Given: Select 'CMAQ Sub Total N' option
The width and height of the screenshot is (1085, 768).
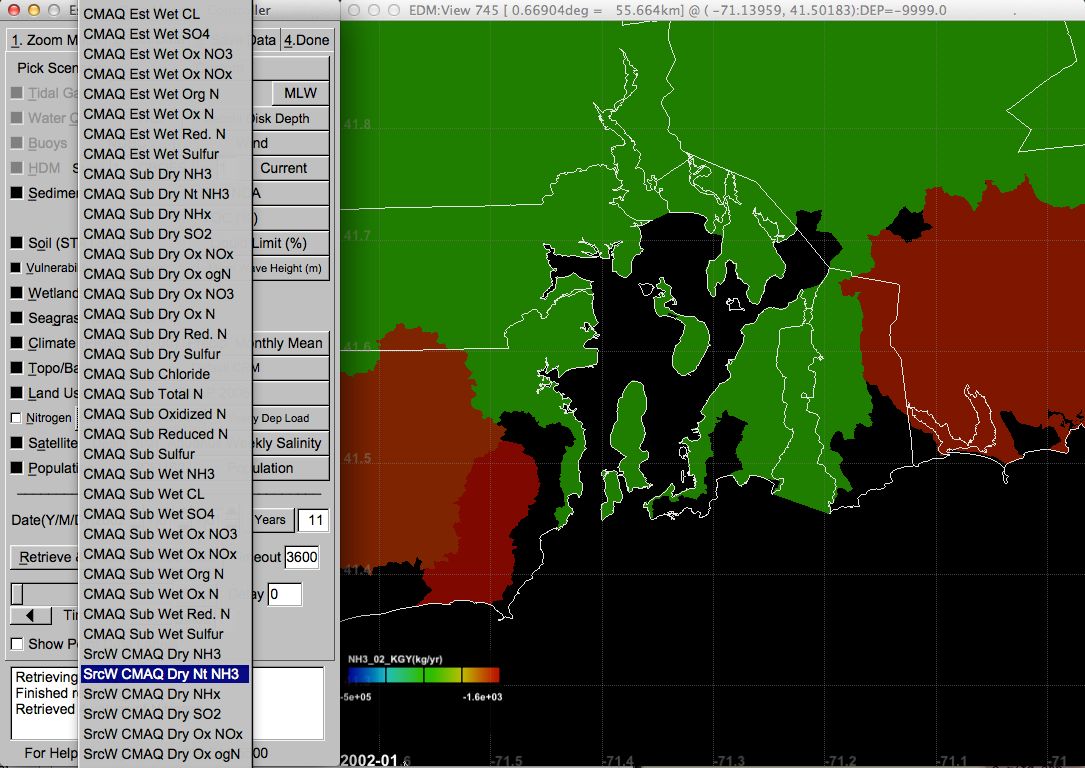Looking at the screenshot, I should (x=143, y=394).
